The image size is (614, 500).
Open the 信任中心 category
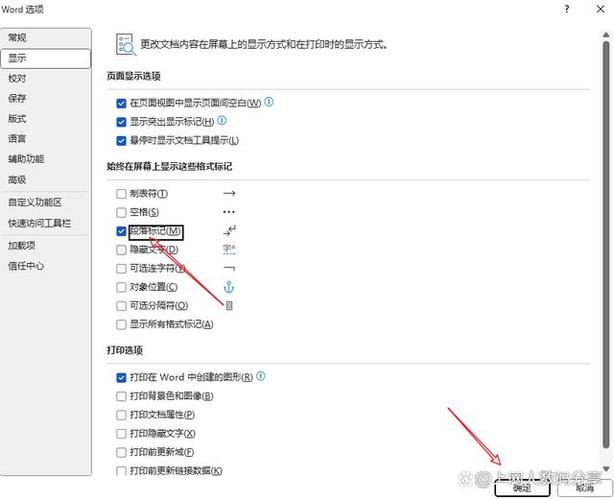pyautogui.click(x=46, y=266)
